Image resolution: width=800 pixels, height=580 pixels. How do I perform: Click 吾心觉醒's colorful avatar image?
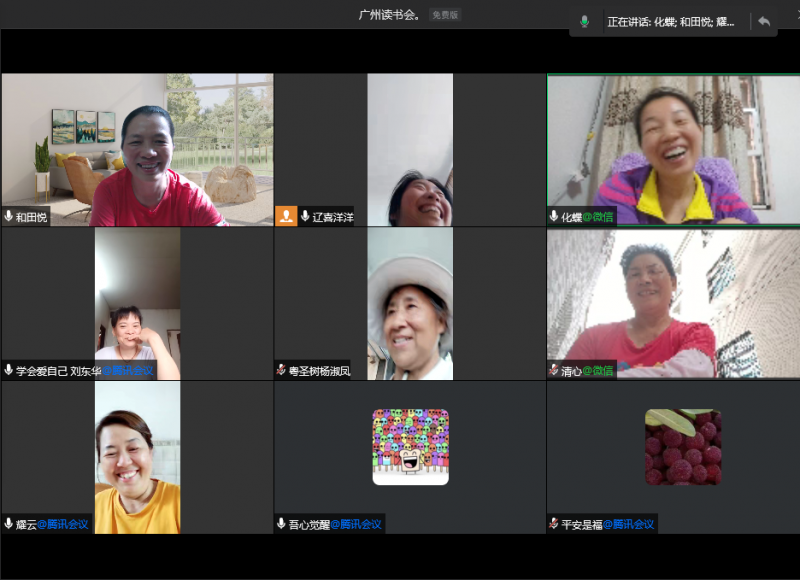pyautogui.click(x=410, y=447)
